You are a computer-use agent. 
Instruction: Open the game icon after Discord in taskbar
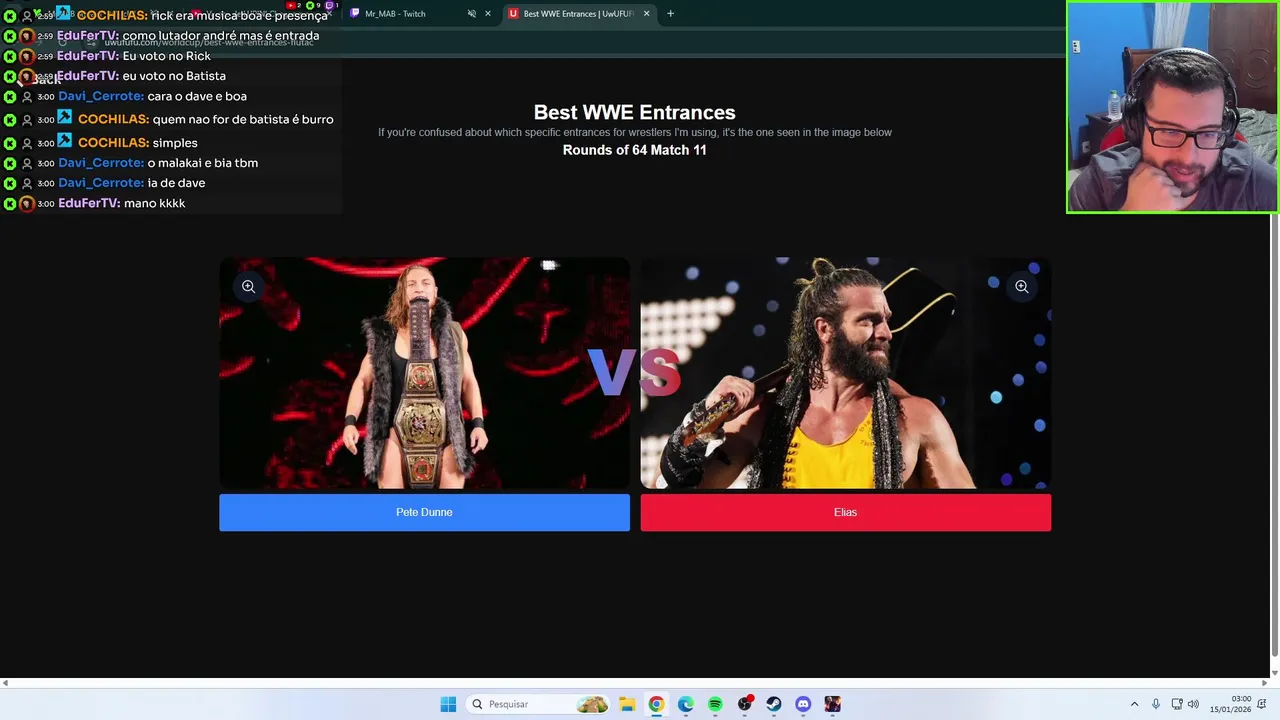click(832, 704)
